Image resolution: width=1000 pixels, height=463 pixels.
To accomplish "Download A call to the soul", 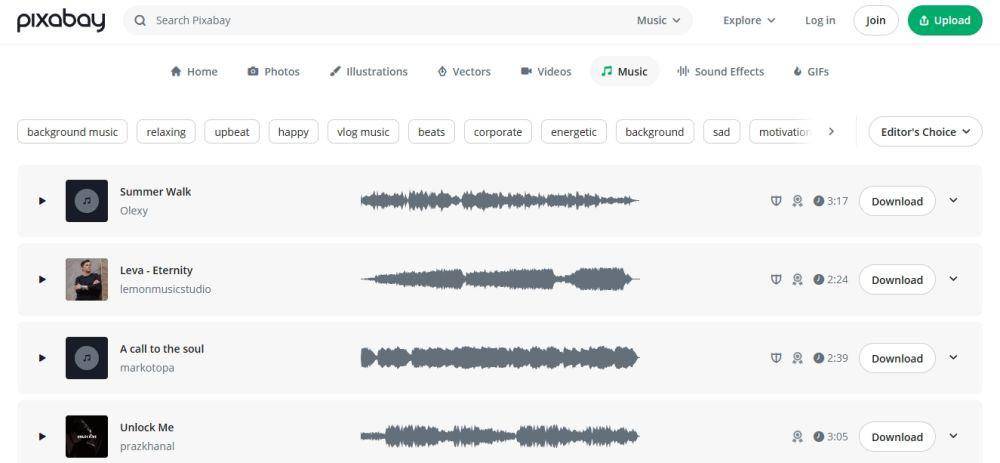I will [x=897, y=358].
